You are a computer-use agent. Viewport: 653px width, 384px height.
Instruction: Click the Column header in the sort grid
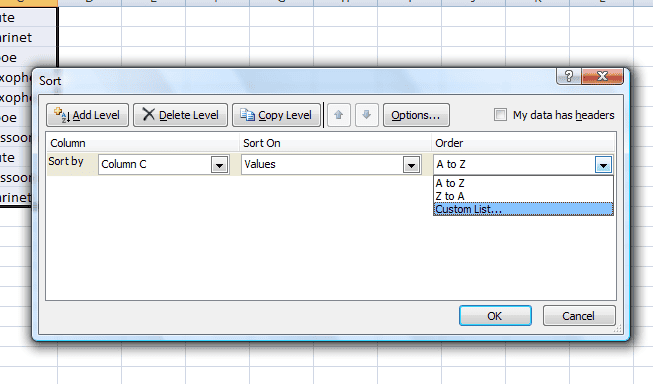pyautogui.click(x=142, y=143)
